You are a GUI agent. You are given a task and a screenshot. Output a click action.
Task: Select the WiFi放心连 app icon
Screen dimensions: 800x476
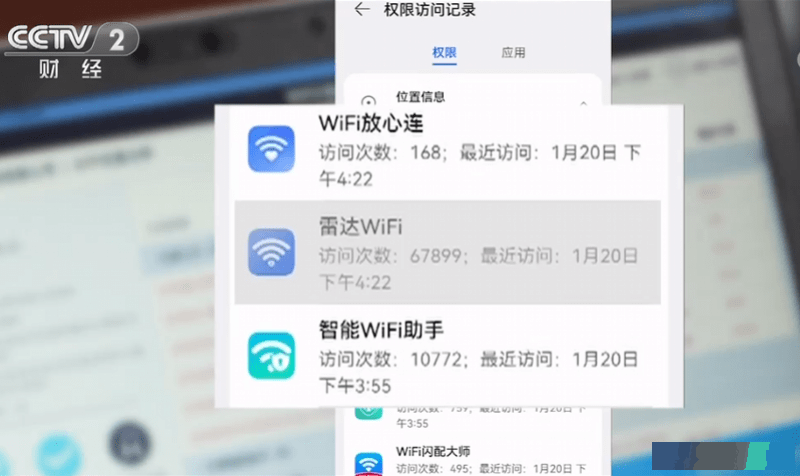click(271, 149)
